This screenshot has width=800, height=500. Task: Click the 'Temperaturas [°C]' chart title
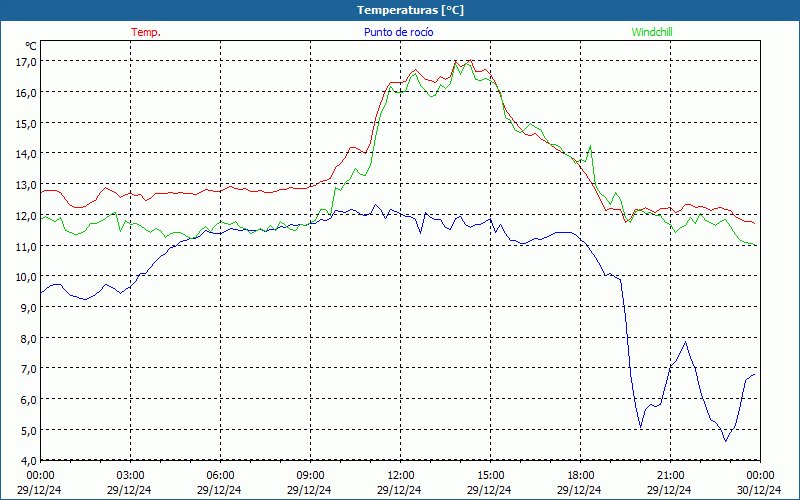[410, 10]
